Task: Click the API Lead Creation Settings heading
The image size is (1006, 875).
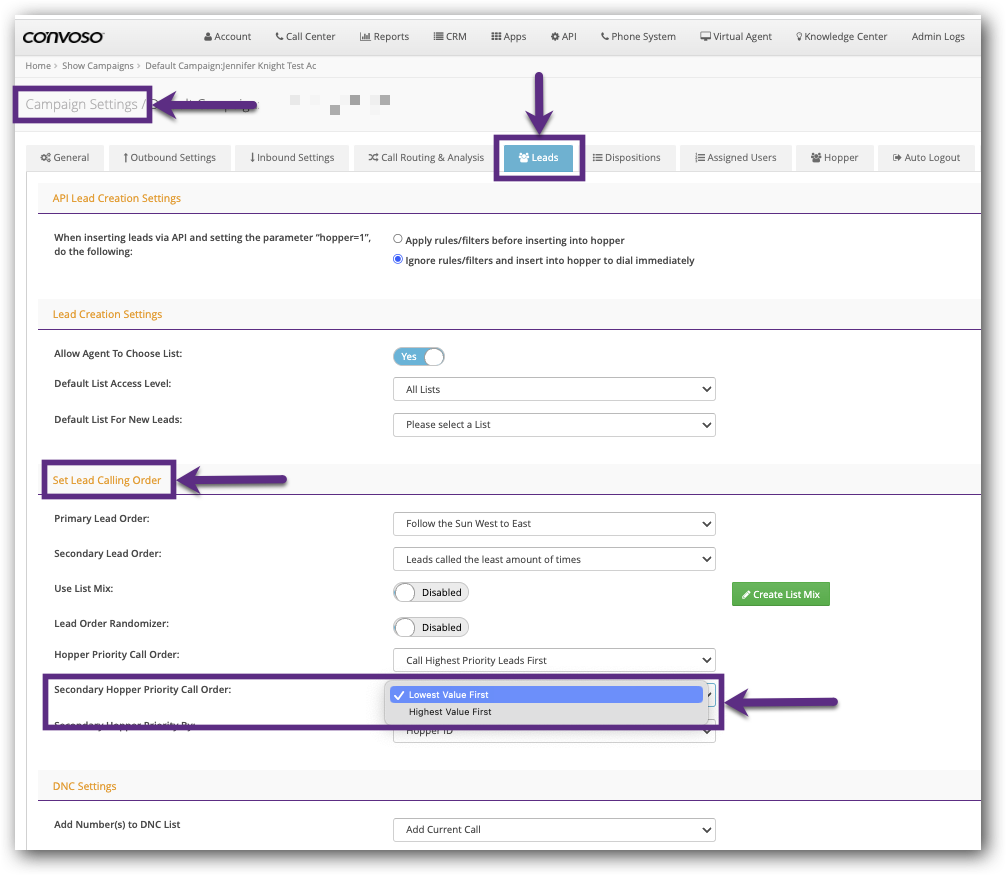Action: click(117, 199)
